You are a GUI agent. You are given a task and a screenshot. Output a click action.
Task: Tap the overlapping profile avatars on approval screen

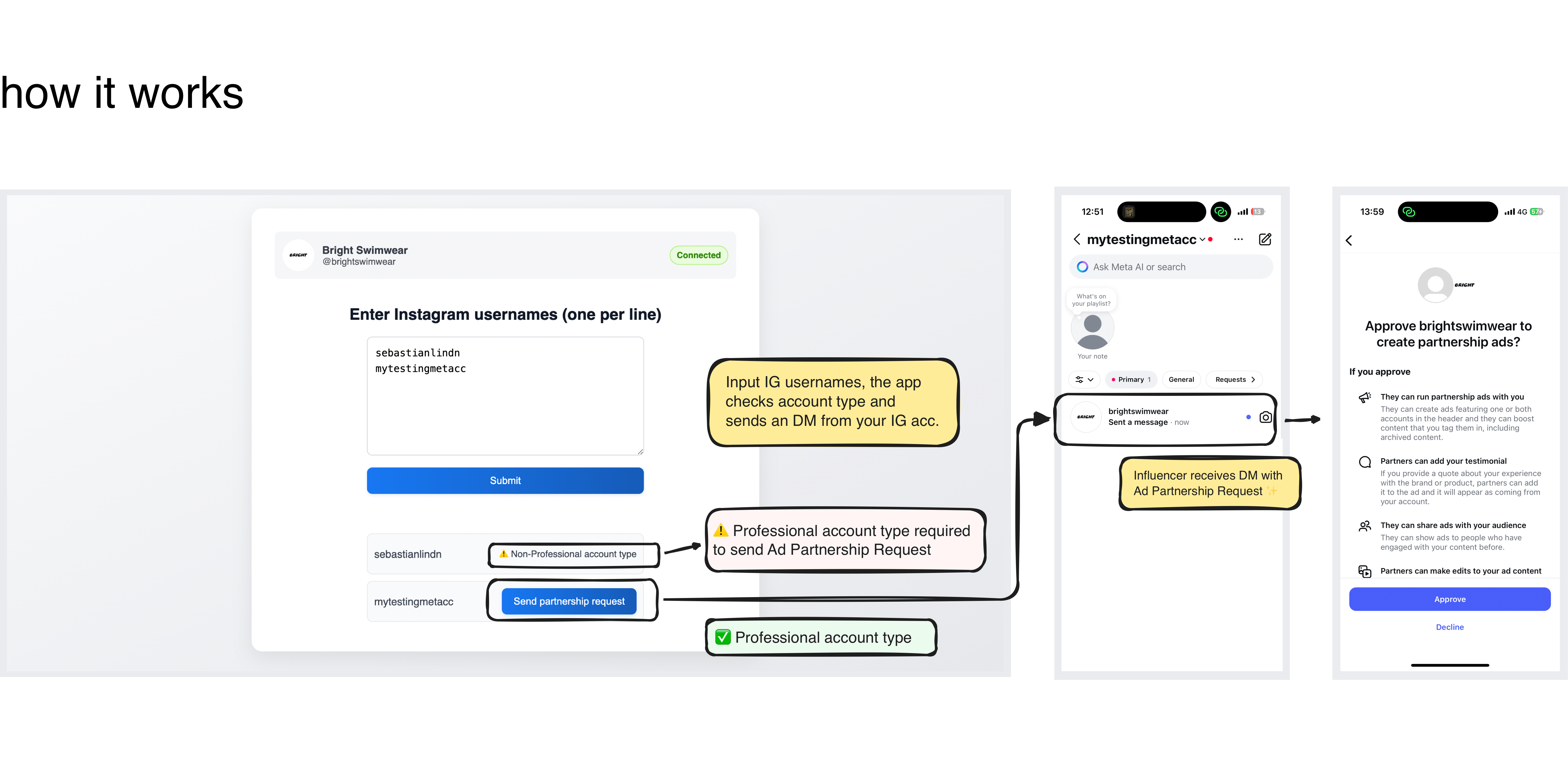coord(1447,285)
